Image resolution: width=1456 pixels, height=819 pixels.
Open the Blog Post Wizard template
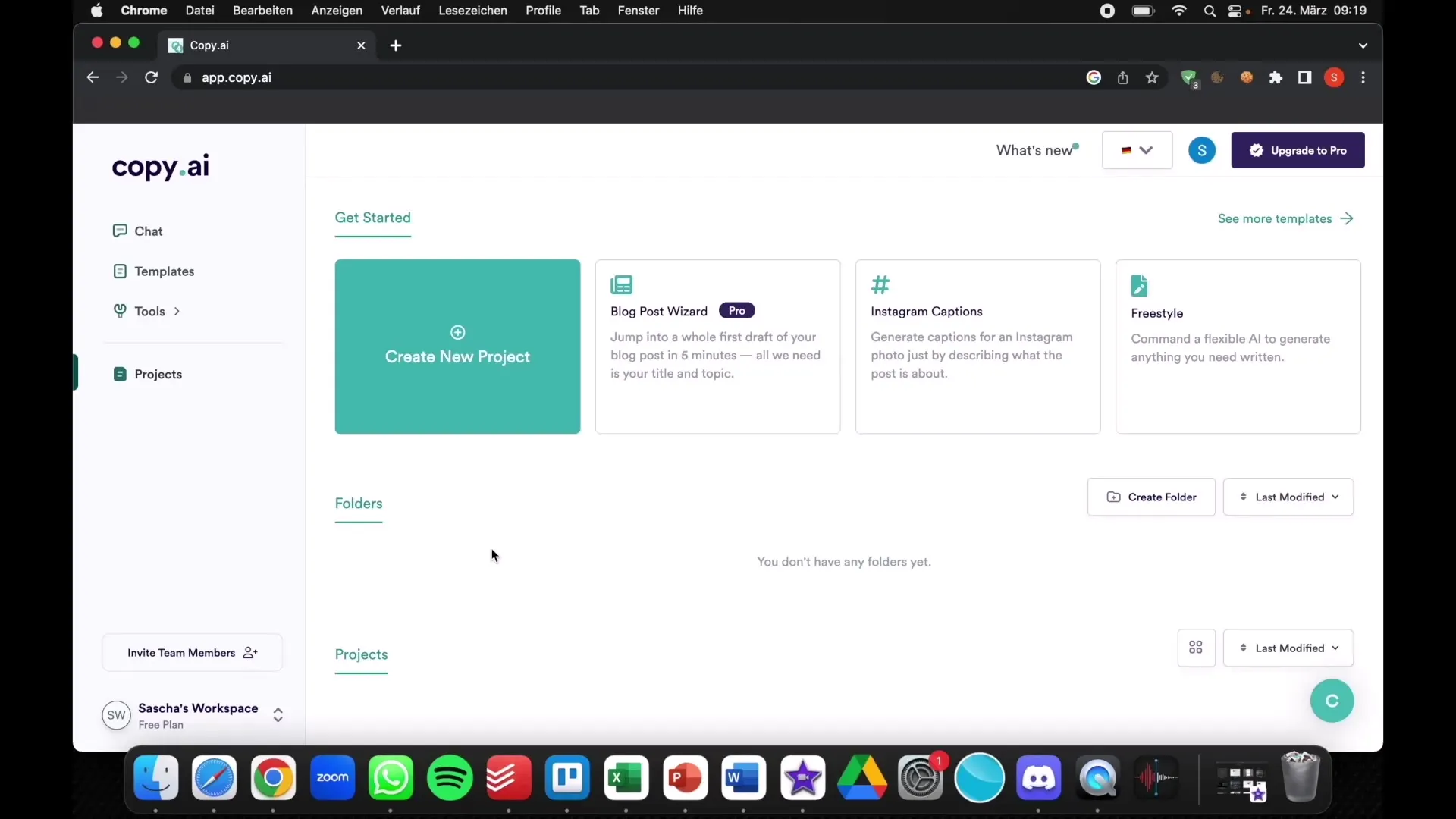tap(717, 347)
